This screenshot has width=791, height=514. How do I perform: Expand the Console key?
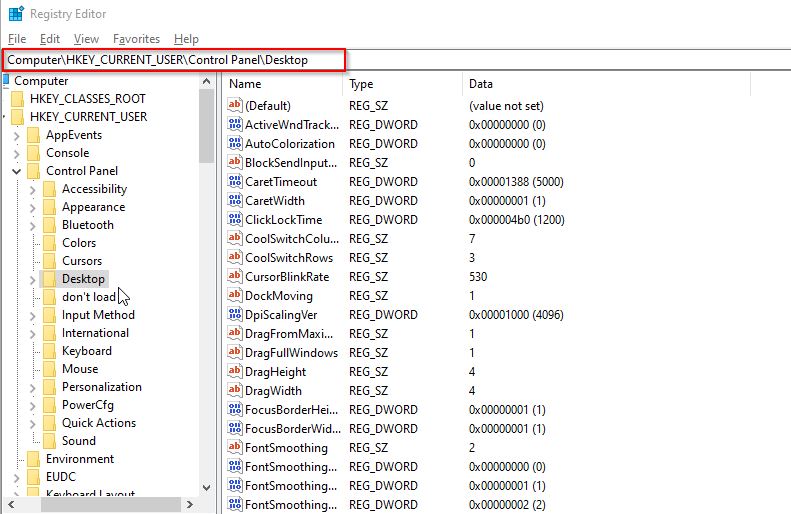pyautogui.click(x=17, y=154)
